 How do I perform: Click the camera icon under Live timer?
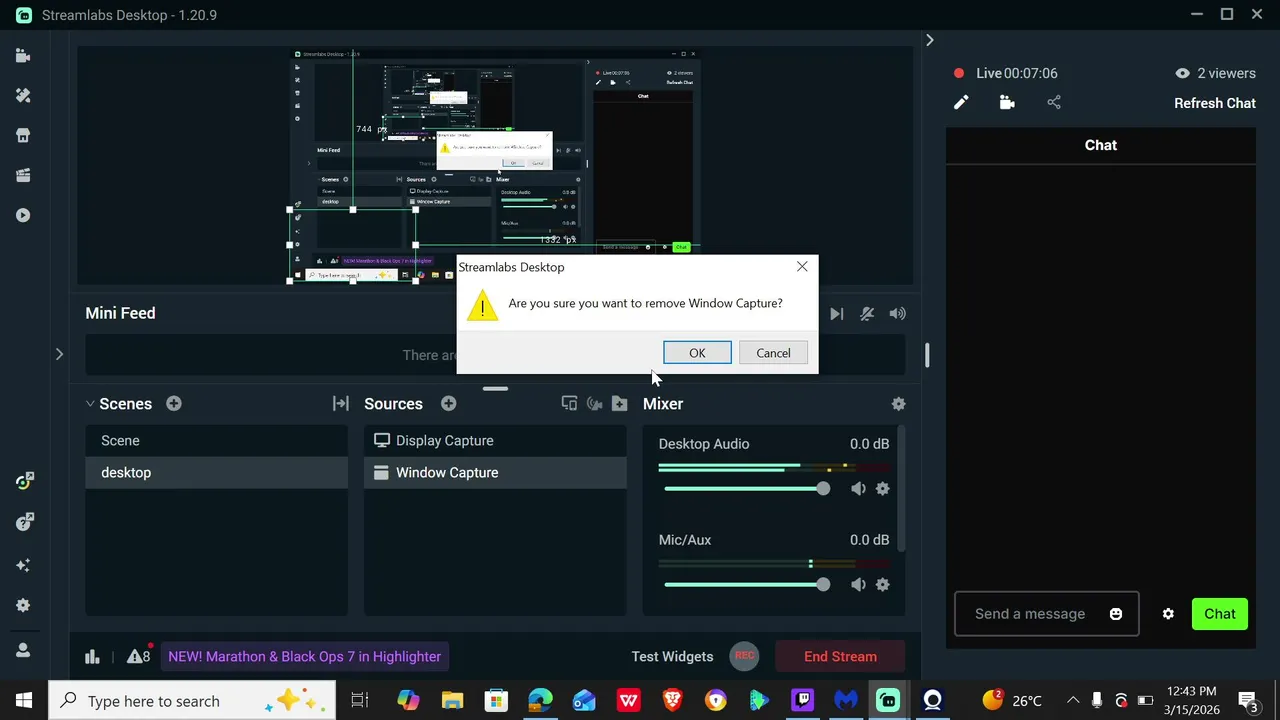[1007, 103]
